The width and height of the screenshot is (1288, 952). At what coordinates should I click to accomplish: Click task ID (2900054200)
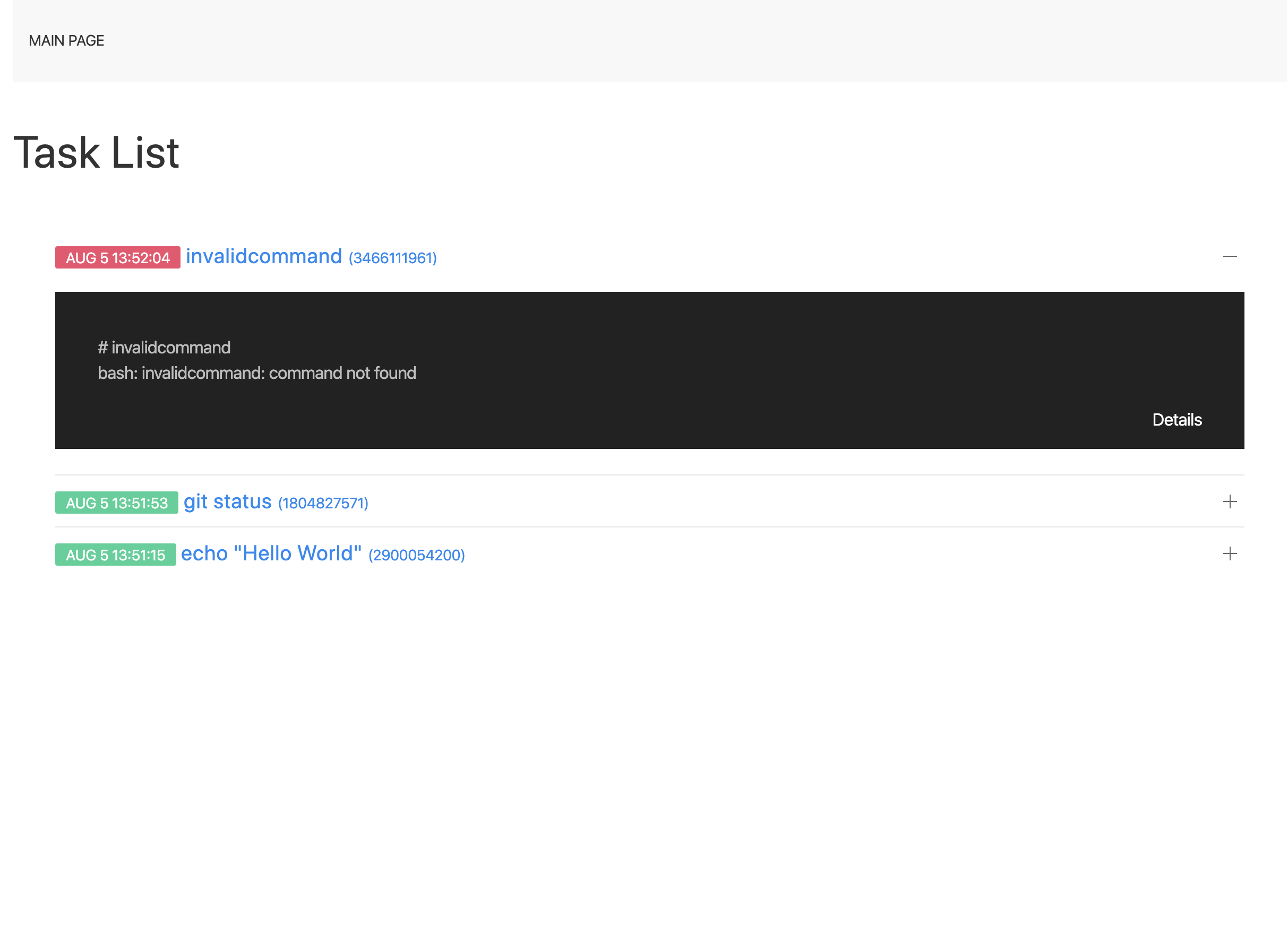tap(416, 556)
